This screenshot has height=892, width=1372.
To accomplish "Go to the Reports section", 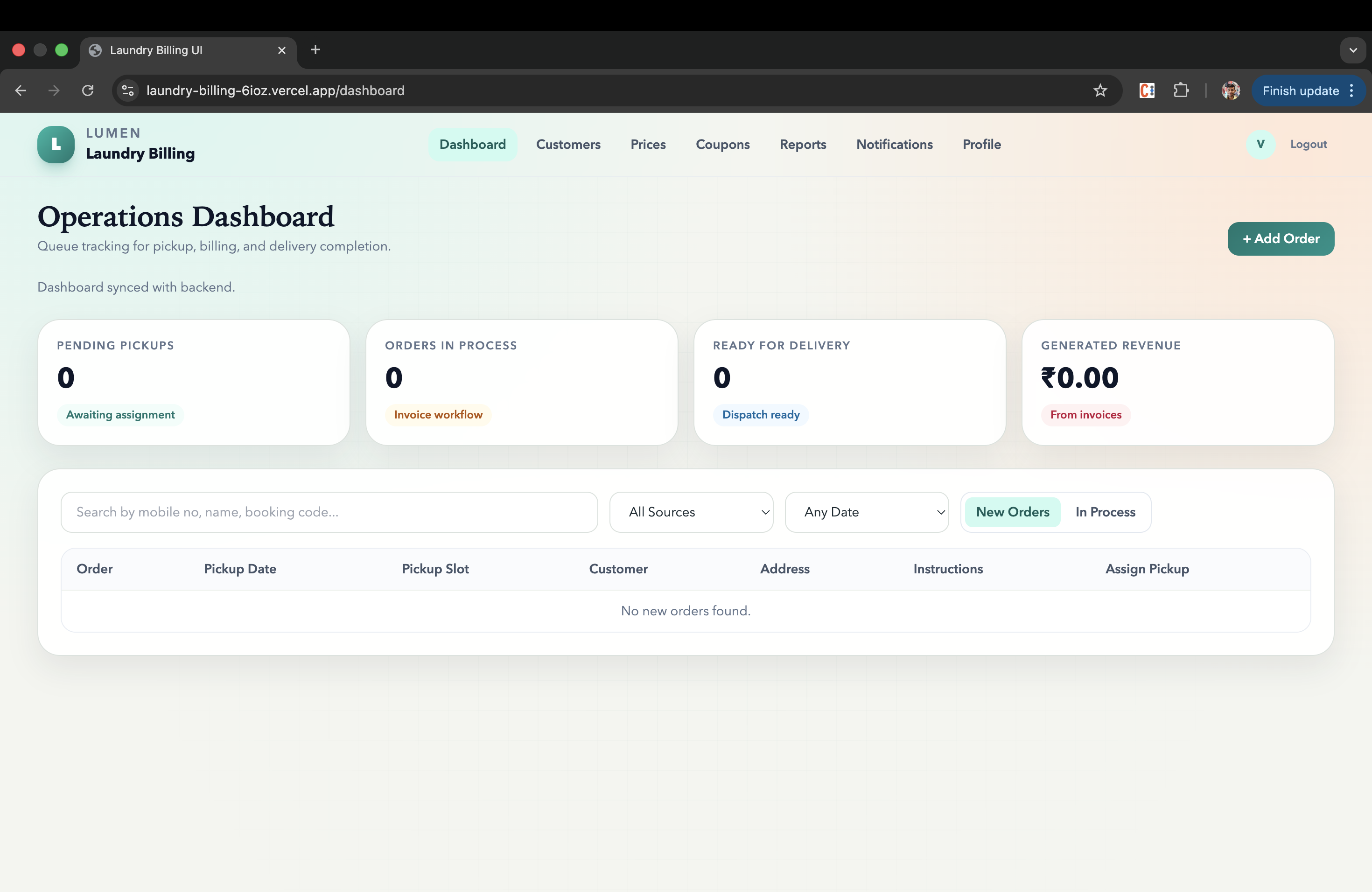I will (x=803, y=144).
